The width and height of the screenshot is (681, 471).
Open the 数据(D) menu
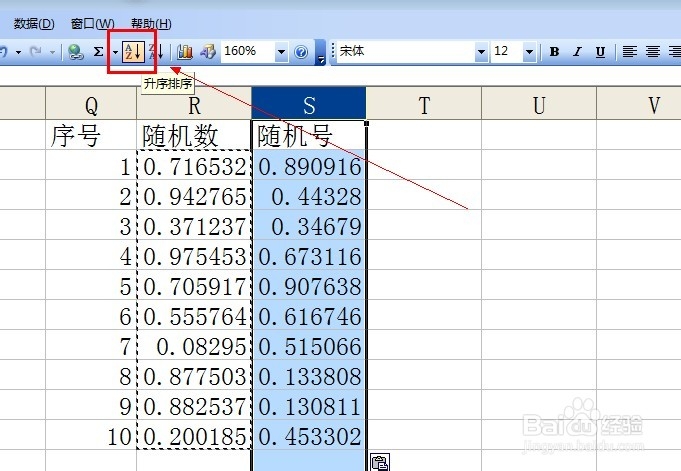point(34,23)
